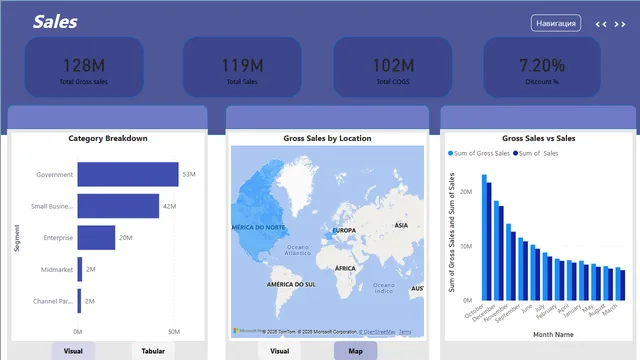Switch Gross Sales by Location to Map

(x=356, y=351)
